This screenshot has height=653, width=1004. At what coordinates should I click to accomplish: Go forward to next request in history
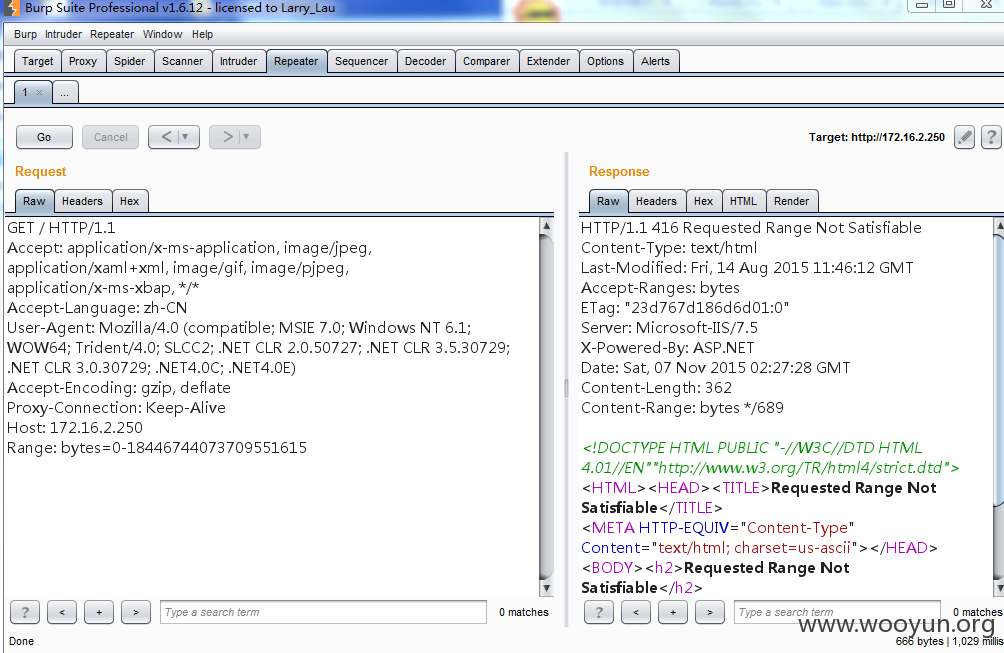click(x=227, y=137)
